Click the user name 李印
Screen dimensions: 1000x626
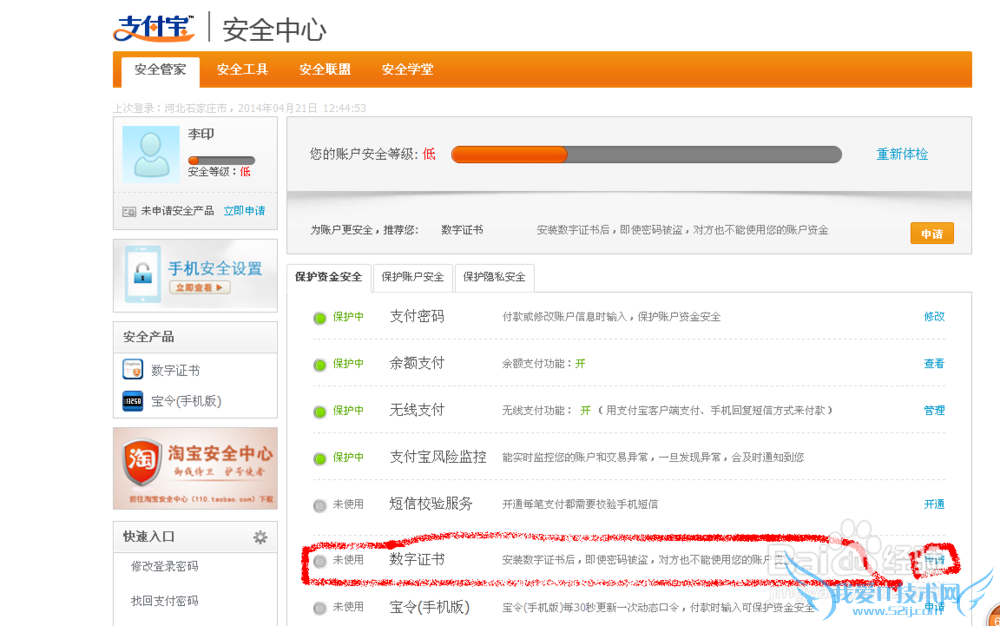(201, 134)
